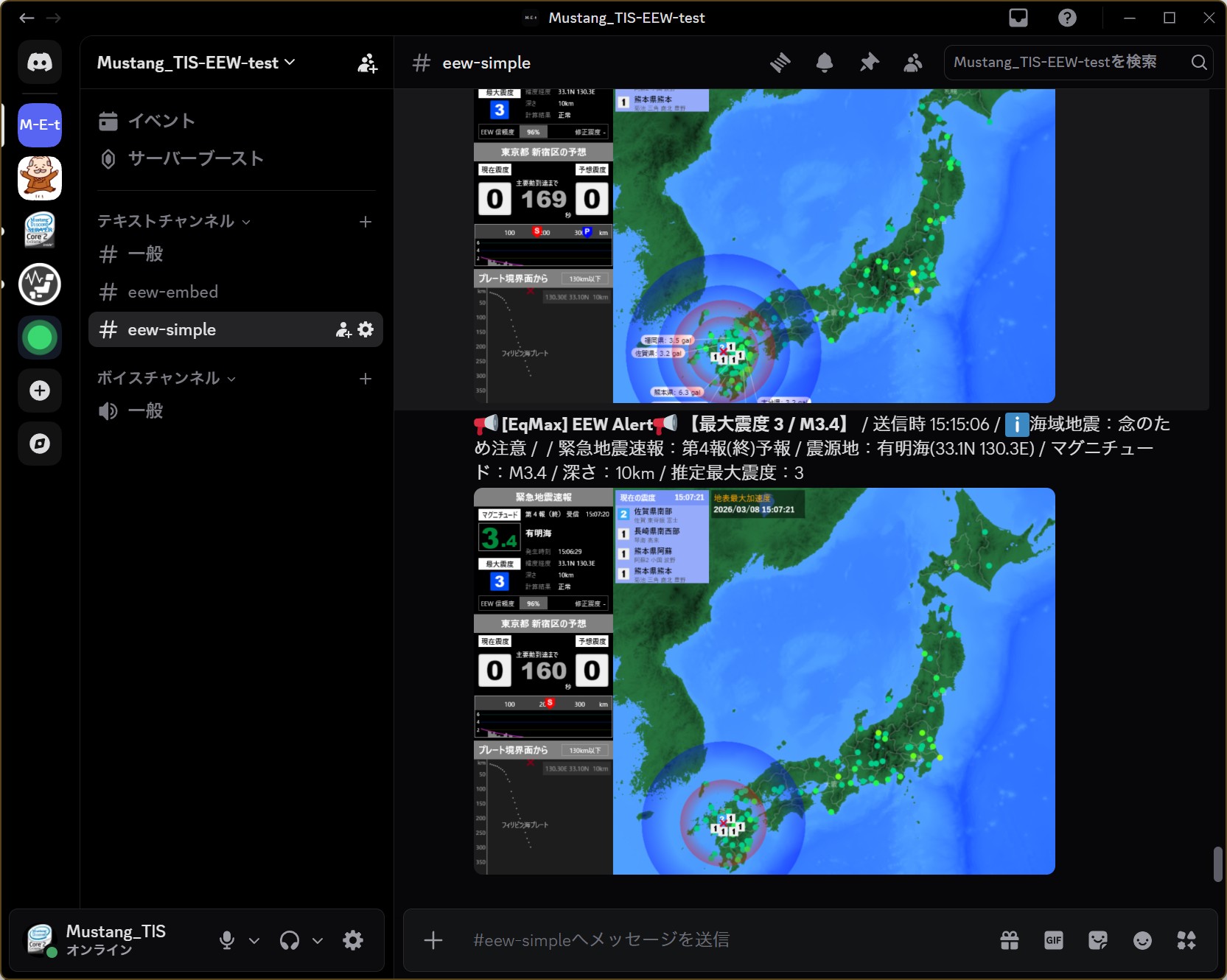Join the 一般 voice channel
This screenshot has height=980, width=1227.
pos(145,410)
